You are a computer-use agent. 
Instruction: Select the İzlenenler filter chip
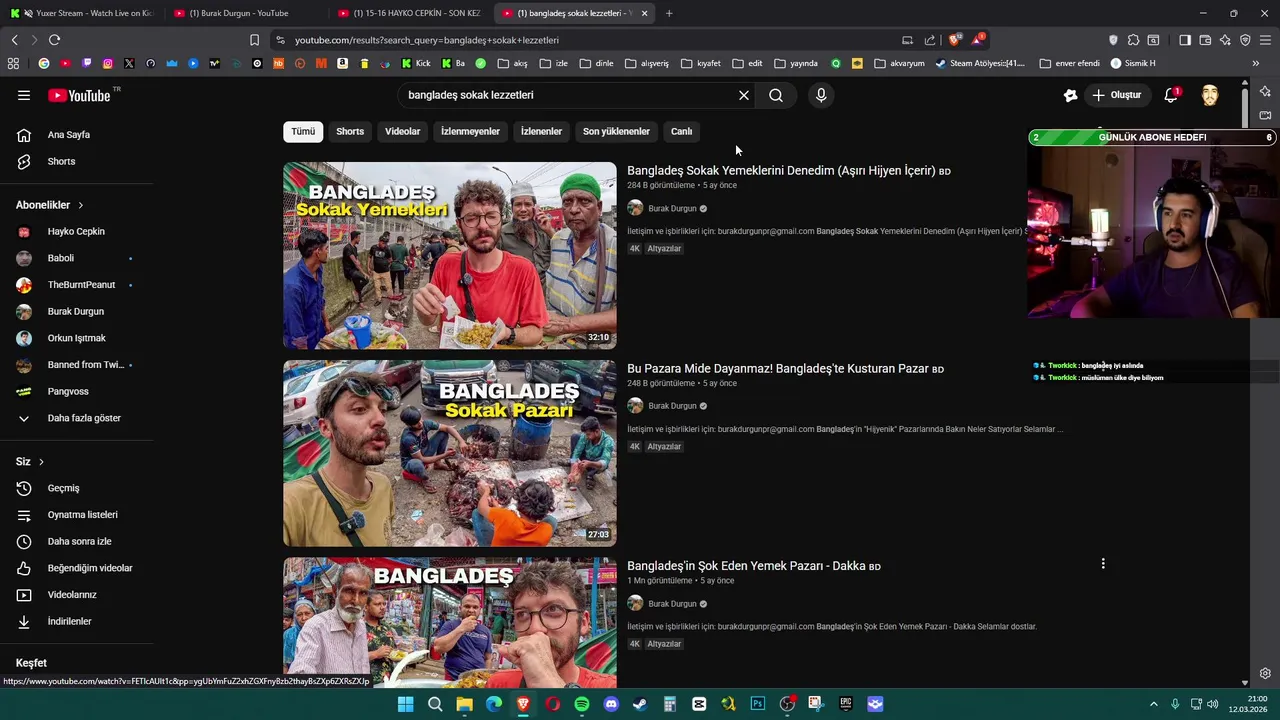click(x=541, y=131)
